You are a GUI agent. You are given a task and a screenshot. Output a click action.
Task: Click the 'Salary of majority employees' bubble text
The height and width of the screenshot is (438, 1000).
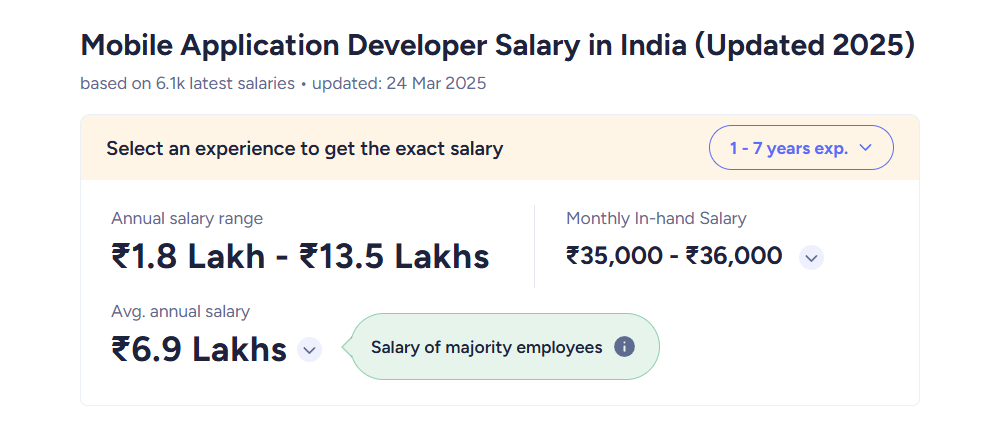(x=487, y=347)
